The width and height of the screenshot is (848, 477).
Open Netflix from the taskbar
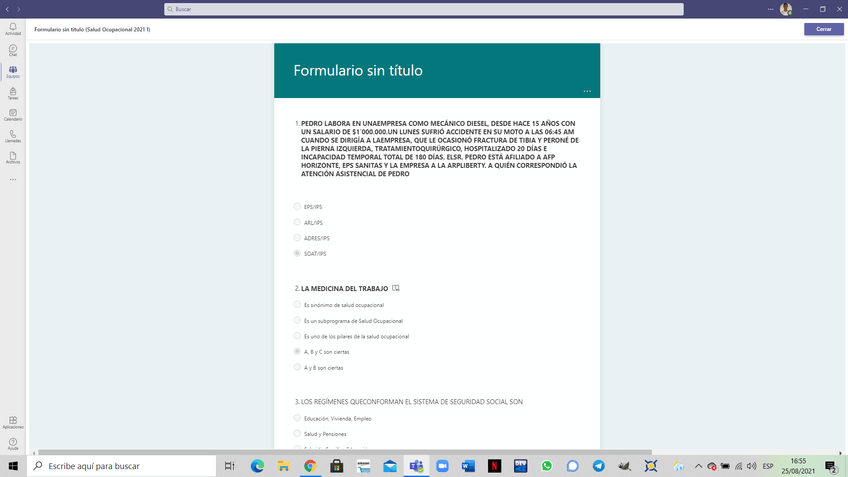coord(494,466)
